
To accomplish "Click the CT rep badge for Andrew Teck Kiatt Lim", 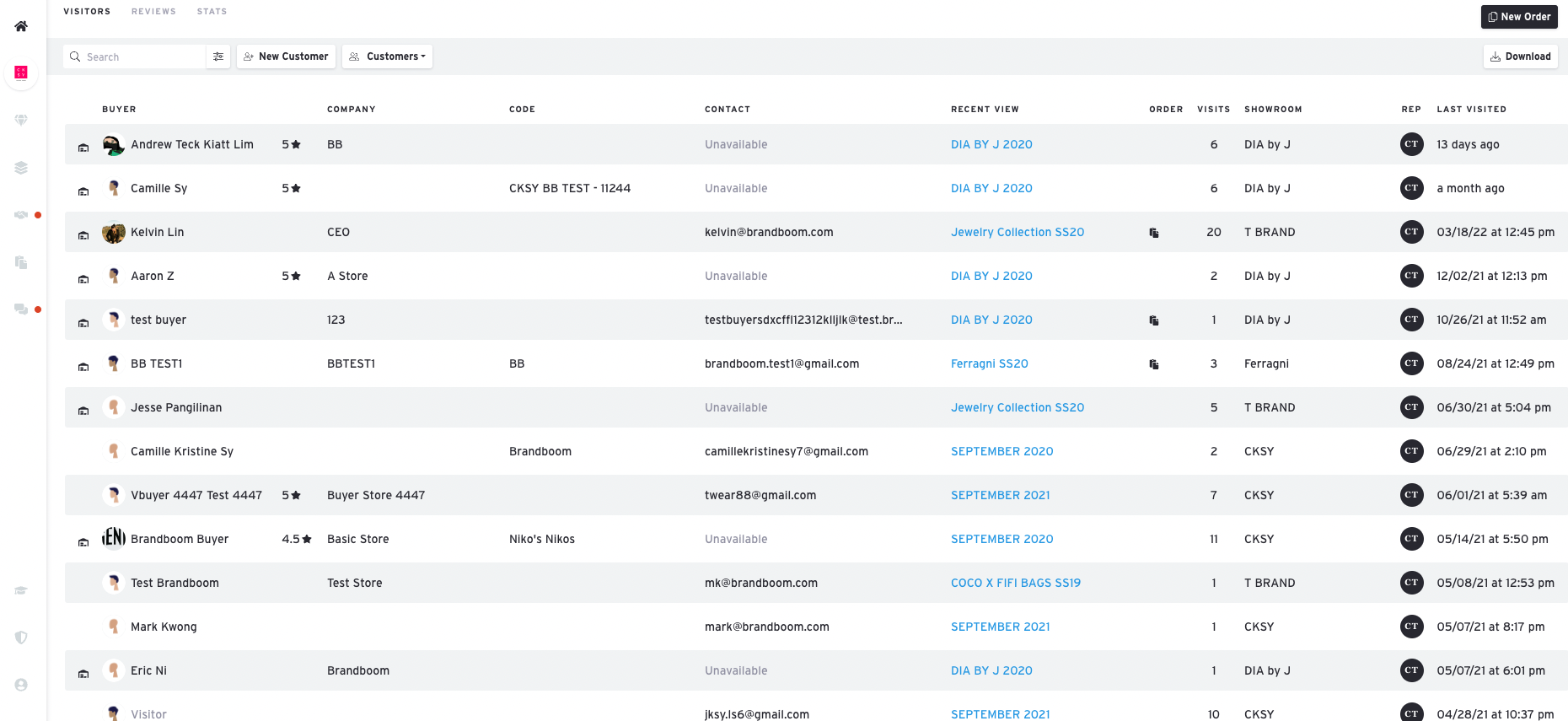I will coord(1411,144).
